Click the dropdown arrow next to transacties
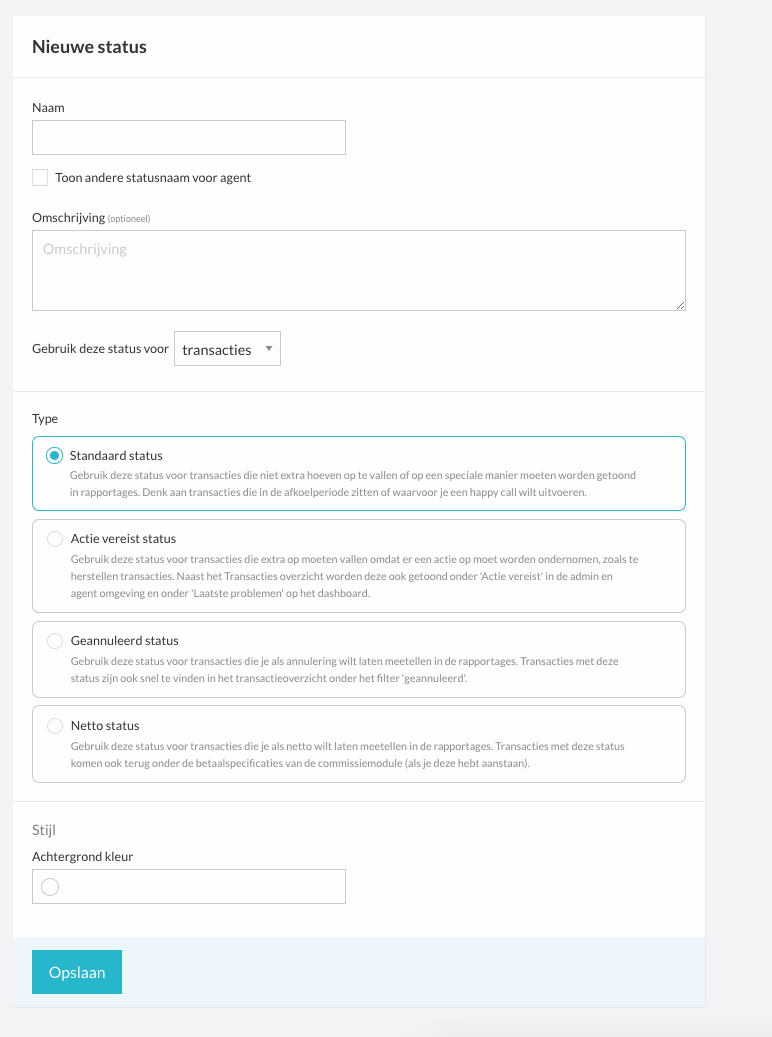 pyautogui.click(x=269, y=349)
